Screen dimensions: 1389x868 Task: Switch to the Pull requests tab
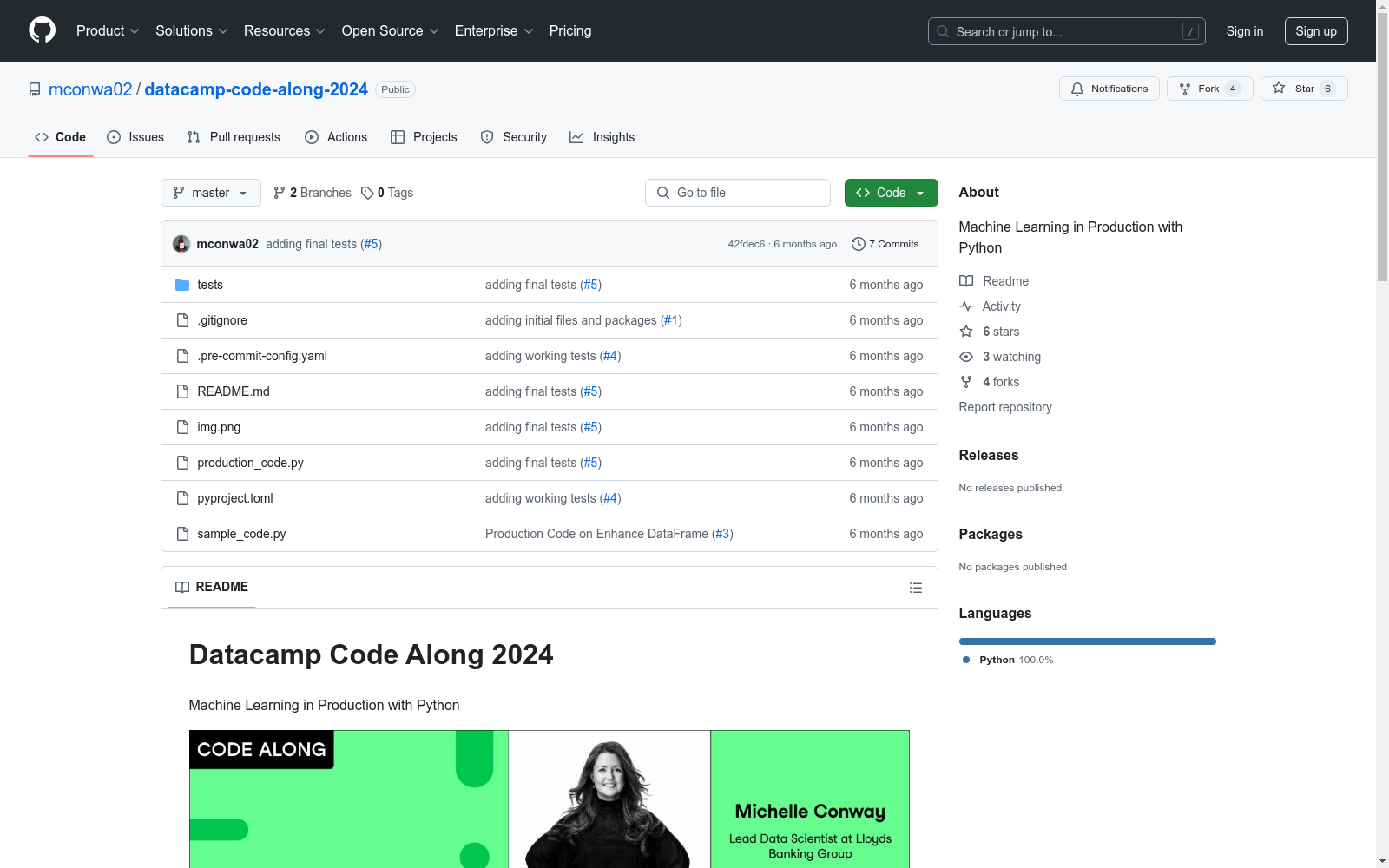(x=234, y=137)
